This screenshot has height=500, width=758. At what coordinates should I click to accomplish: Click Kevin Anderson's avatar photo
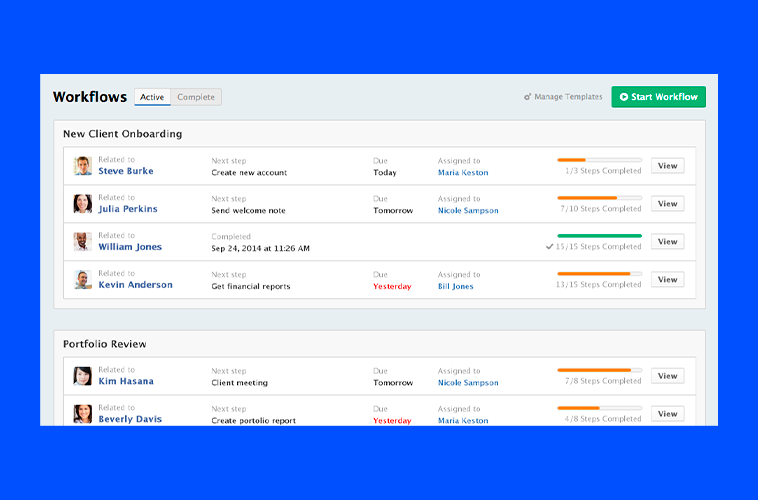point(82,279)
